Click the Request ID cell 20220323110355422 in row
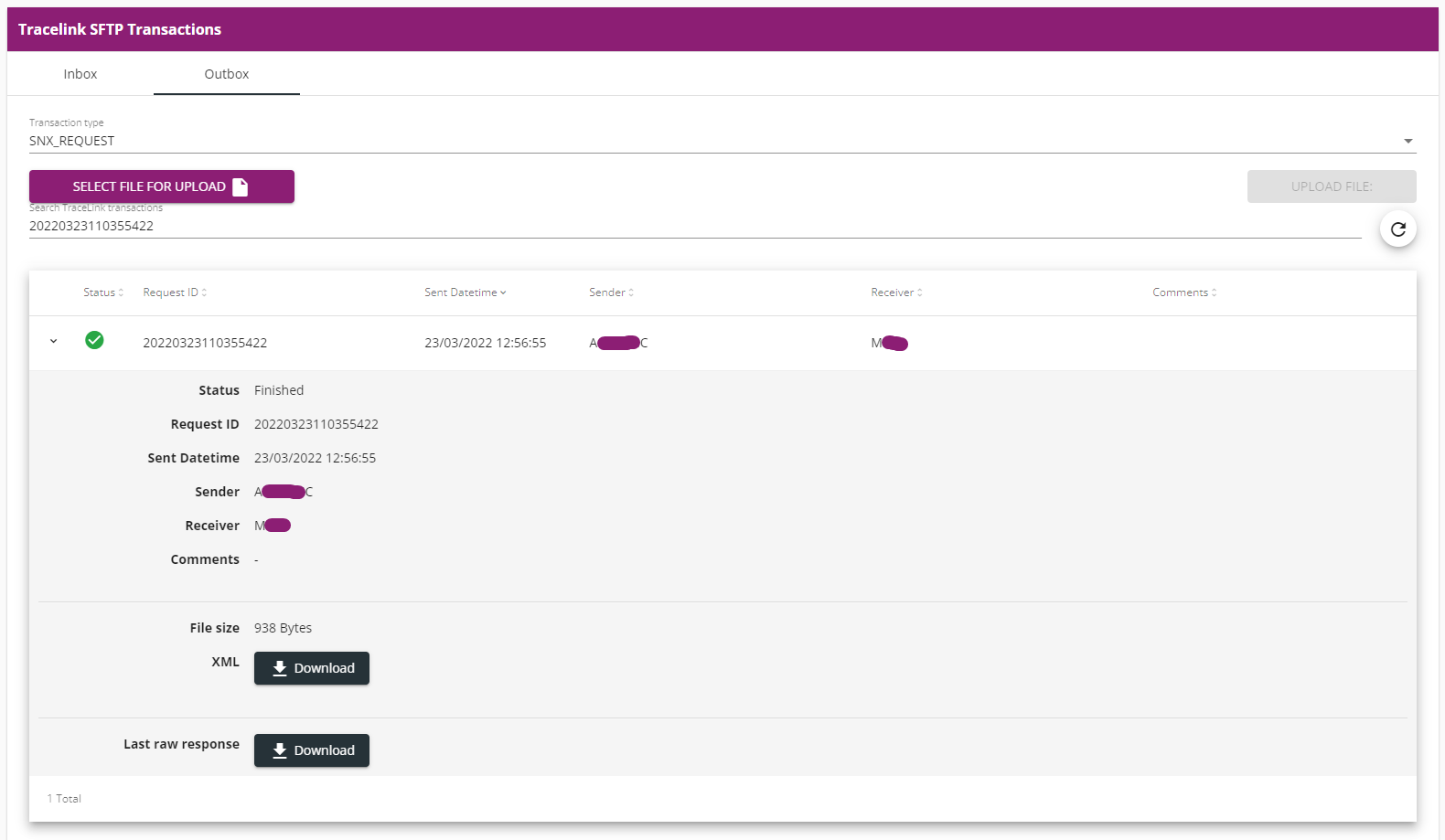Screen dimensions: 1445x840 [x=205, y=343]
